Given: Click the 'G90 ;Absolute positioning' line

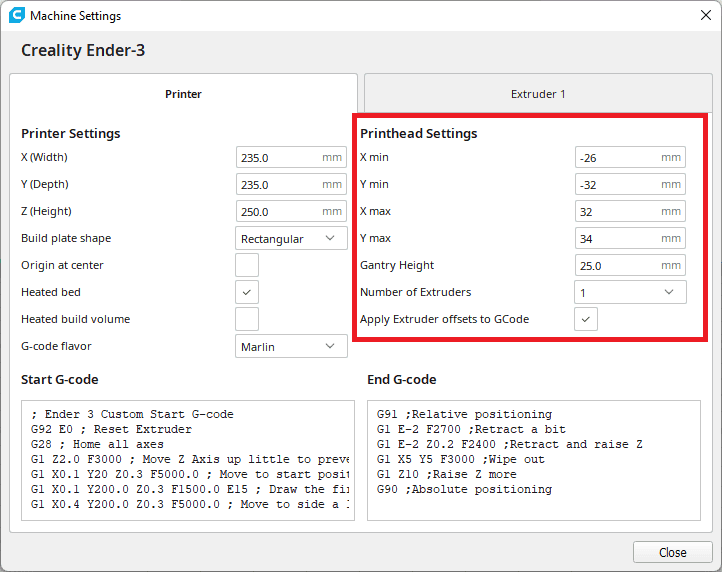Looking at the screenshot, I should [x=464, y=489].
